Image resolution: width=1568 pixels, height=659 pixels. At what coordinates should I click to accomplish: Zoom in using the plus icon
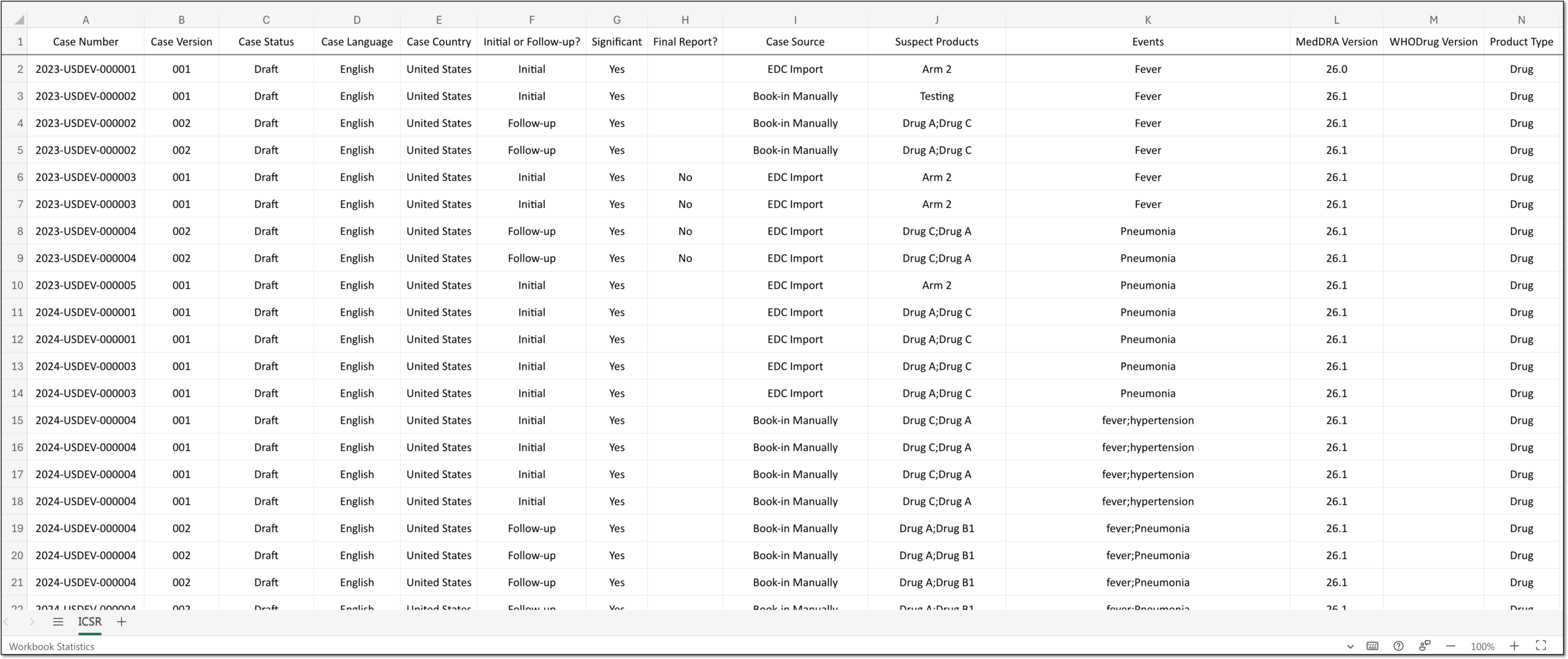[1515, 646]
